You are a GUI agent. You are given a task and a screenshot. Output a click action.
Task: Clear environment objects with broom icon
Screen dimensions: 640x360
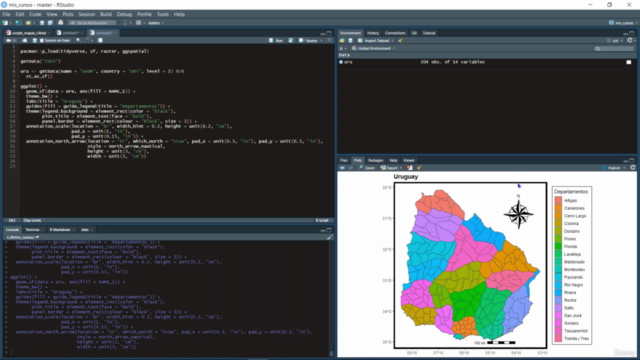[x=400, y=40]
